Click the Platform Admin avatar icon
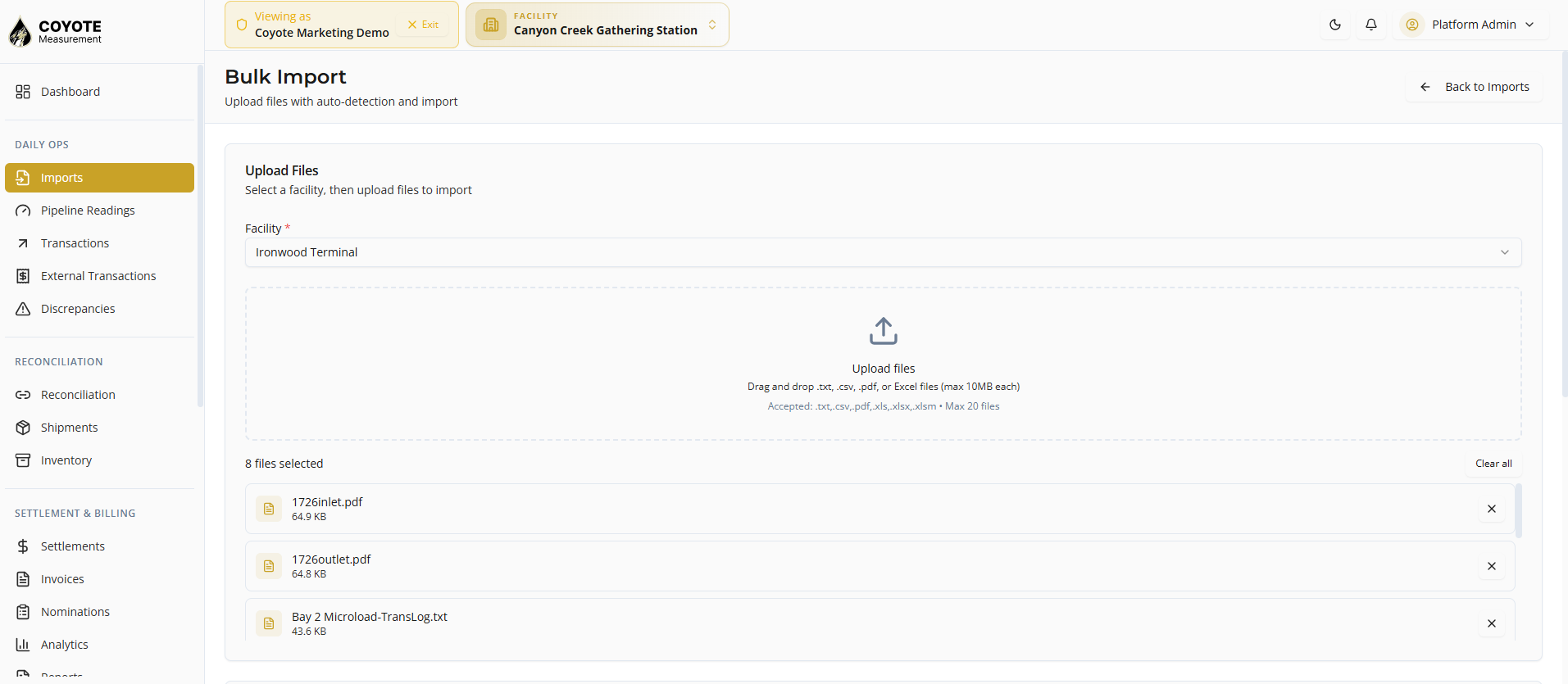The image size is (1568, 684). (x=1412, y=25)
